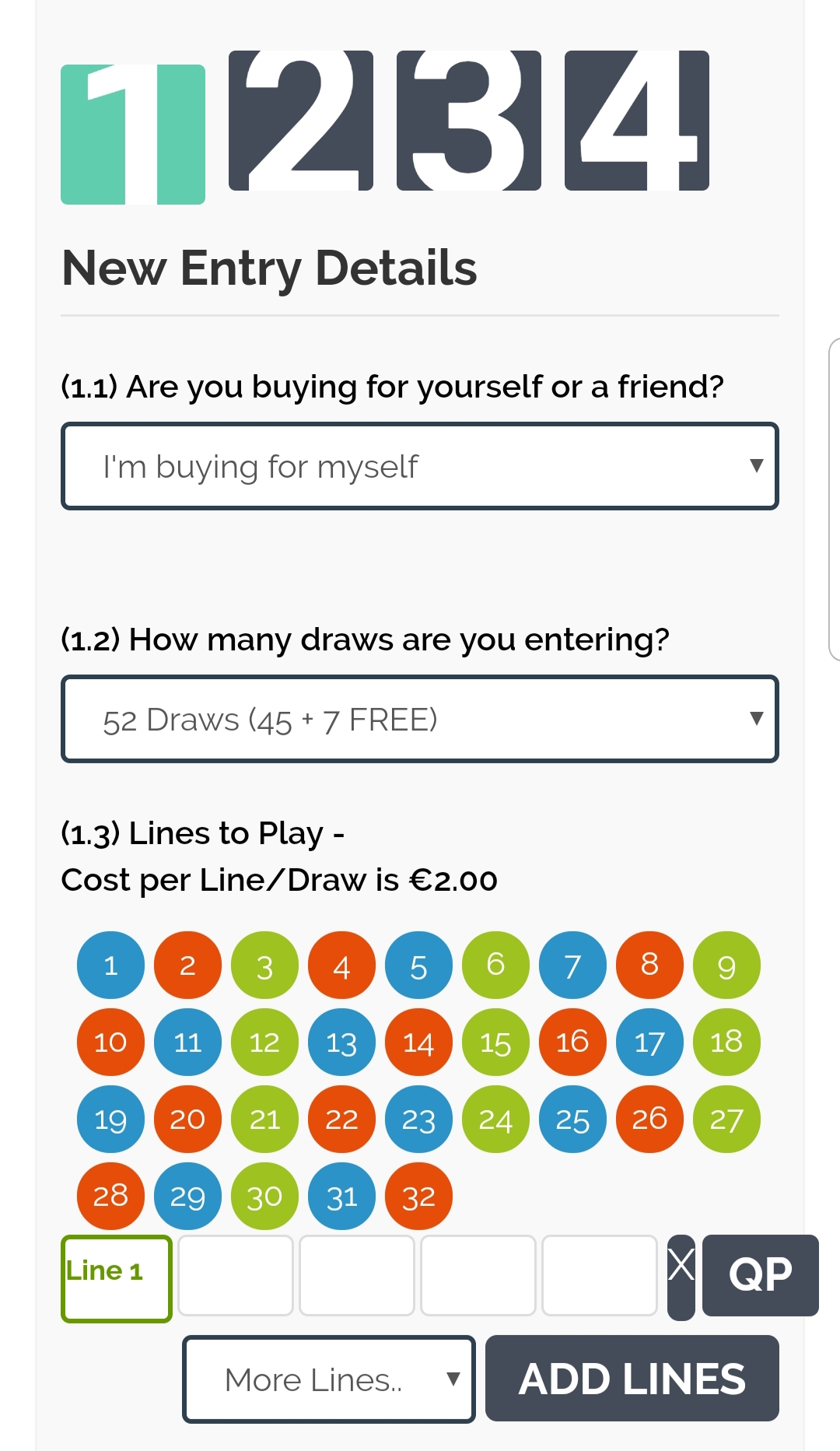Choose green number 21 ball

264,1119
